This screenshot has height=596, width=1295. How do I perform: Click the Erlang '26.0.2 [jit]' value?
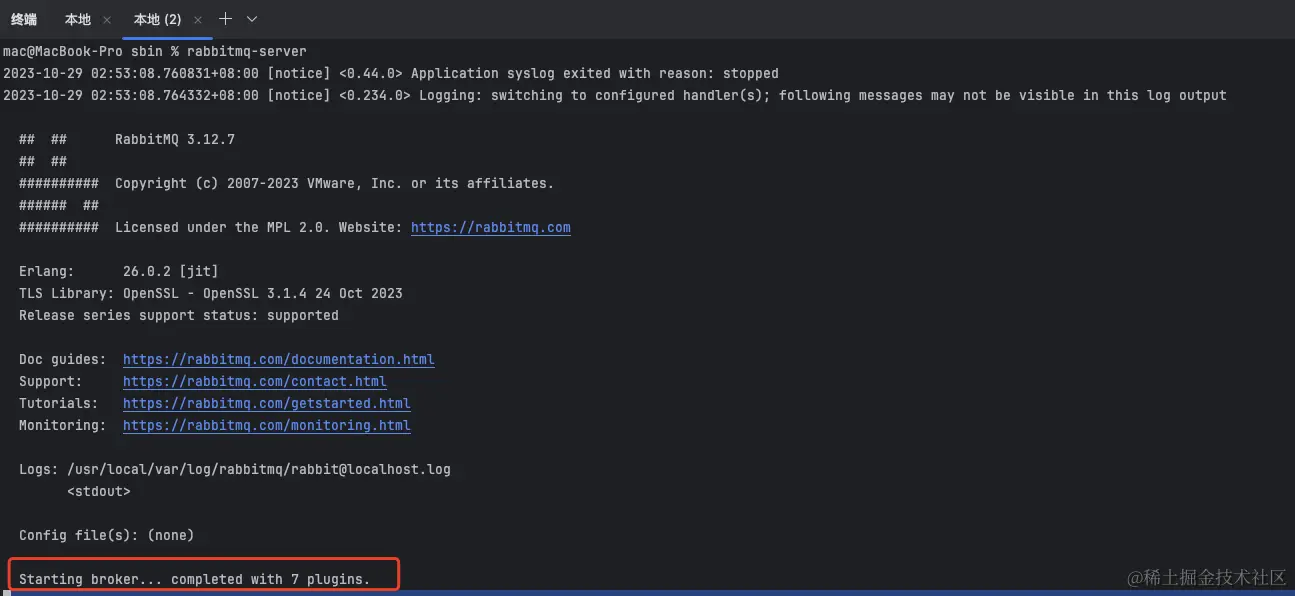tap(171, 271)
